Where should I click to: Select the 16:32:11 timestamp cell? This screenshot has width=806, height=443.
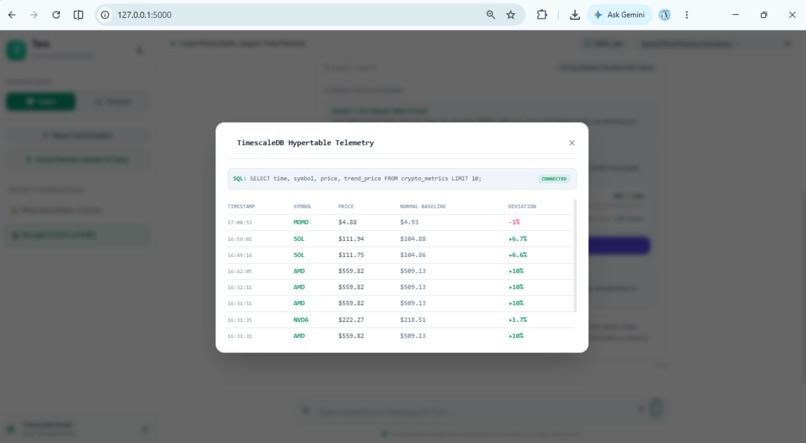tap(240, 287)
